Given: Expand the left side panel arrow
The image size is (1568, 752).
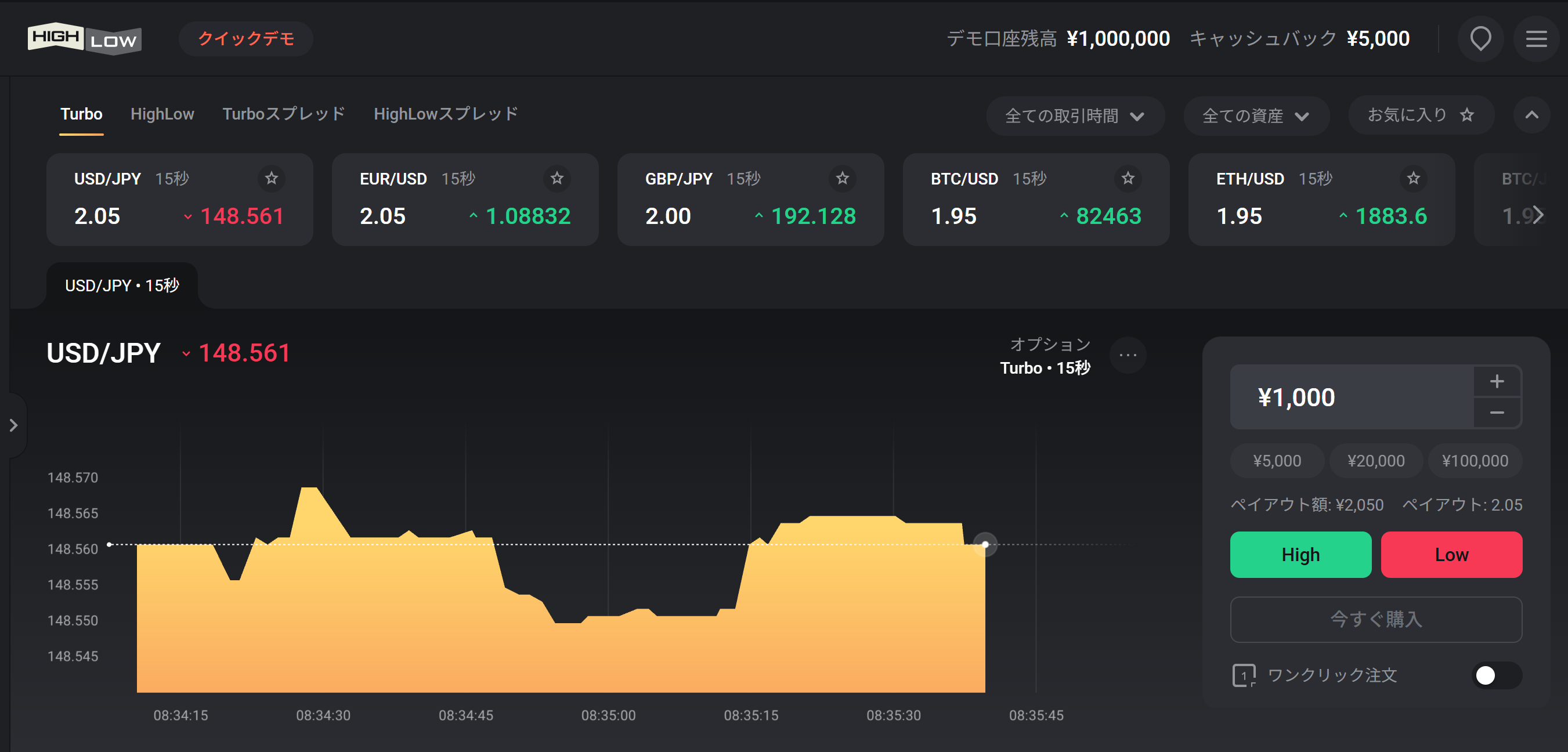Looking at the screenshot, I should click(x=13, y=425).
